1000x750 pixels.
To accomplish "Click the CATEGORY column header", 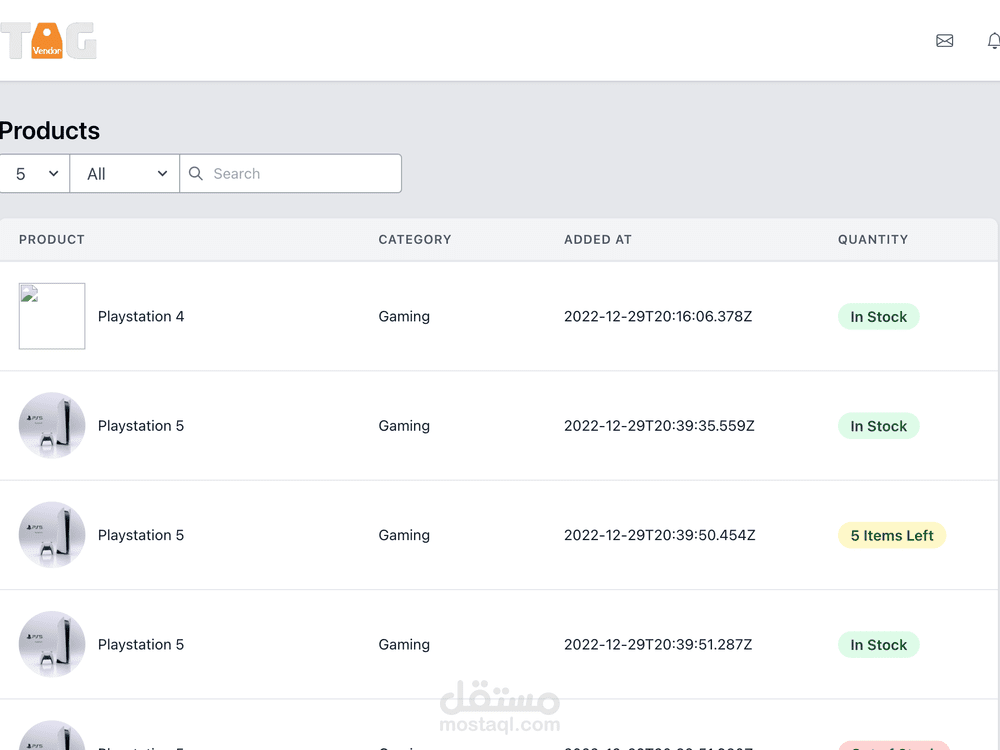I will click(x=415, y=240).
